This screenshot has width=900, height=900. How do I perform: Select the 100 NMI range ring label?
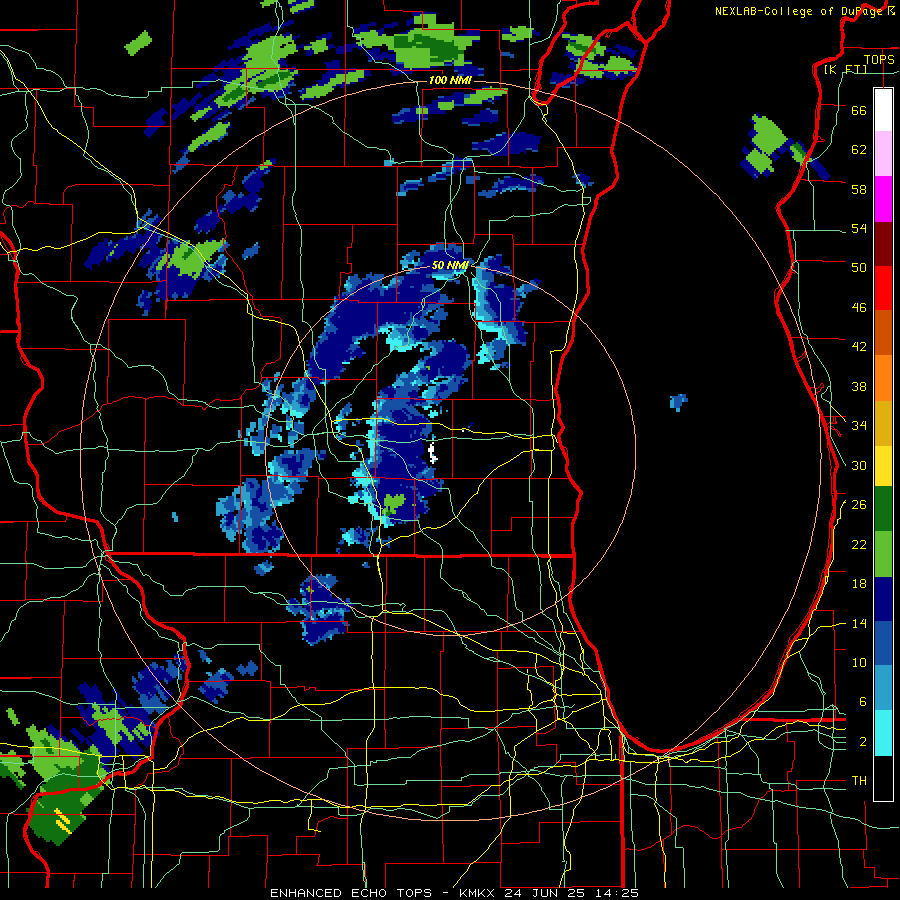(450, 80)
